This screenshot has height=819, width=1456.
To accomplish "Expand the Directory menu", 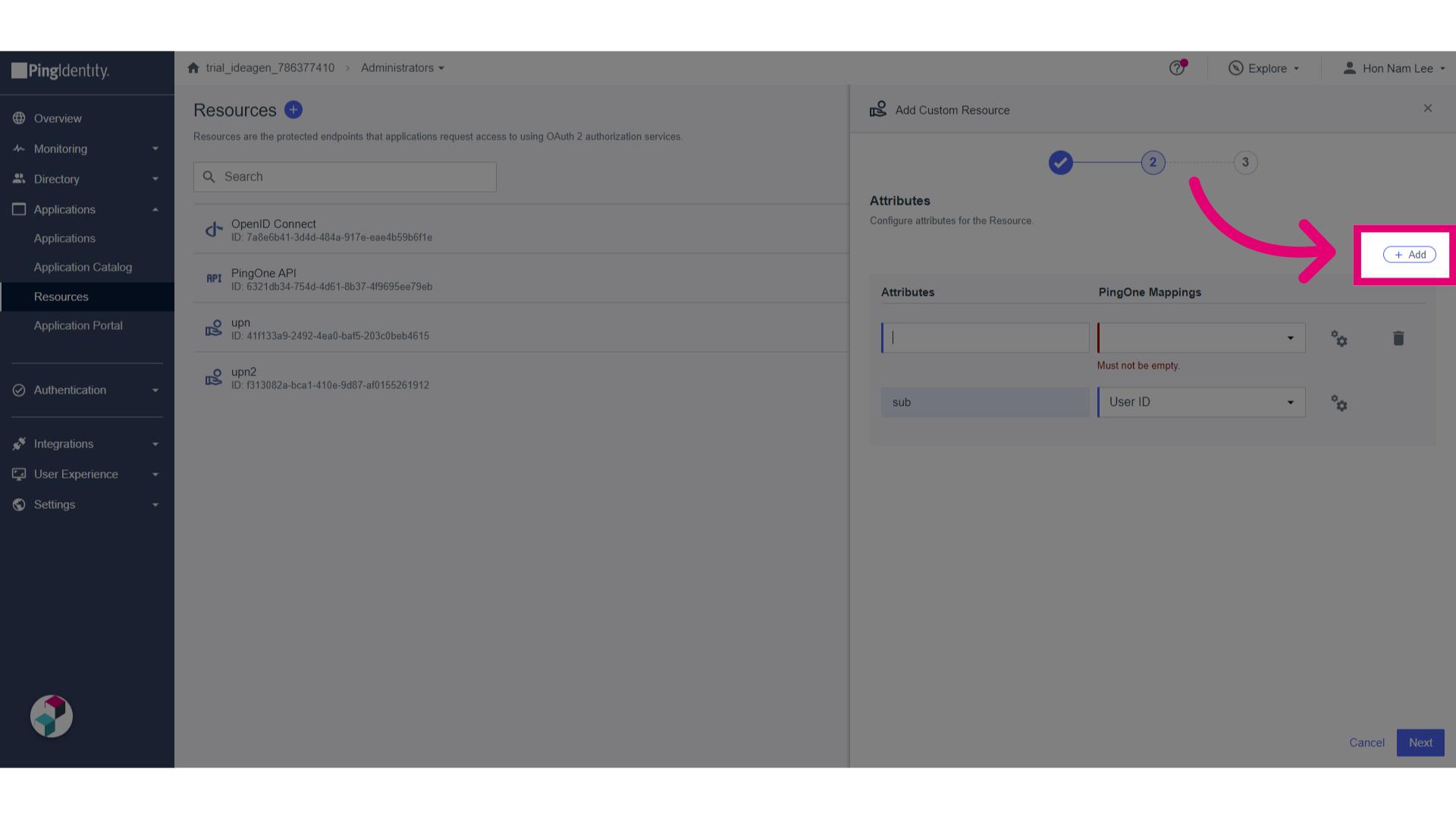I will tap(87, 179).
